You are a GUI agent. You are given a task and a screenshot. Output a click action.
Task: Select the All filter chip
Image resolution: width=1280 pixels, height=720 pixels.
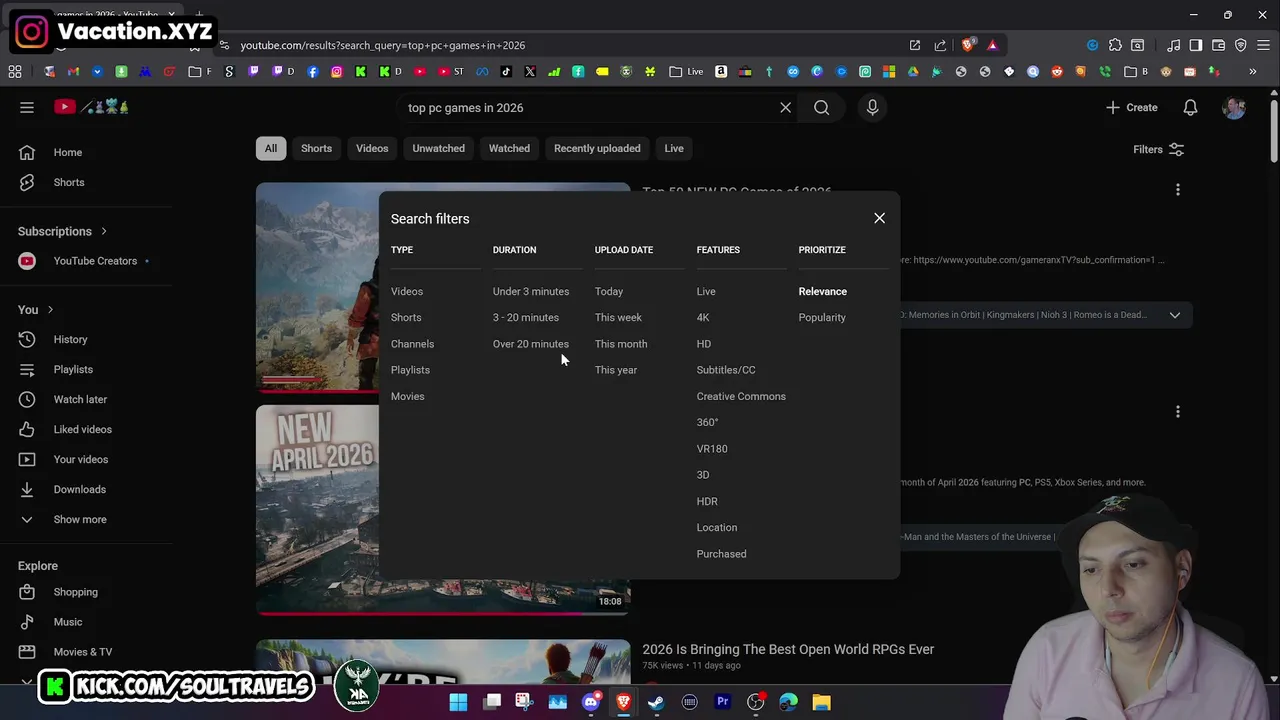point(270,148)
